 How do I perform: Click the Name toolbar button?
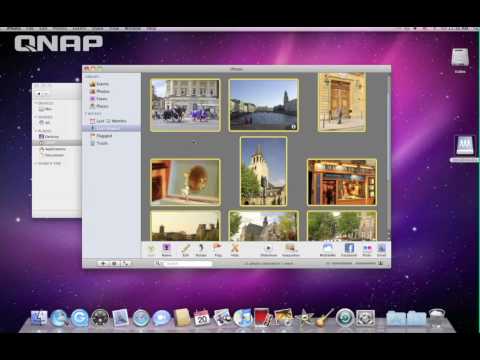pos(166,250)
